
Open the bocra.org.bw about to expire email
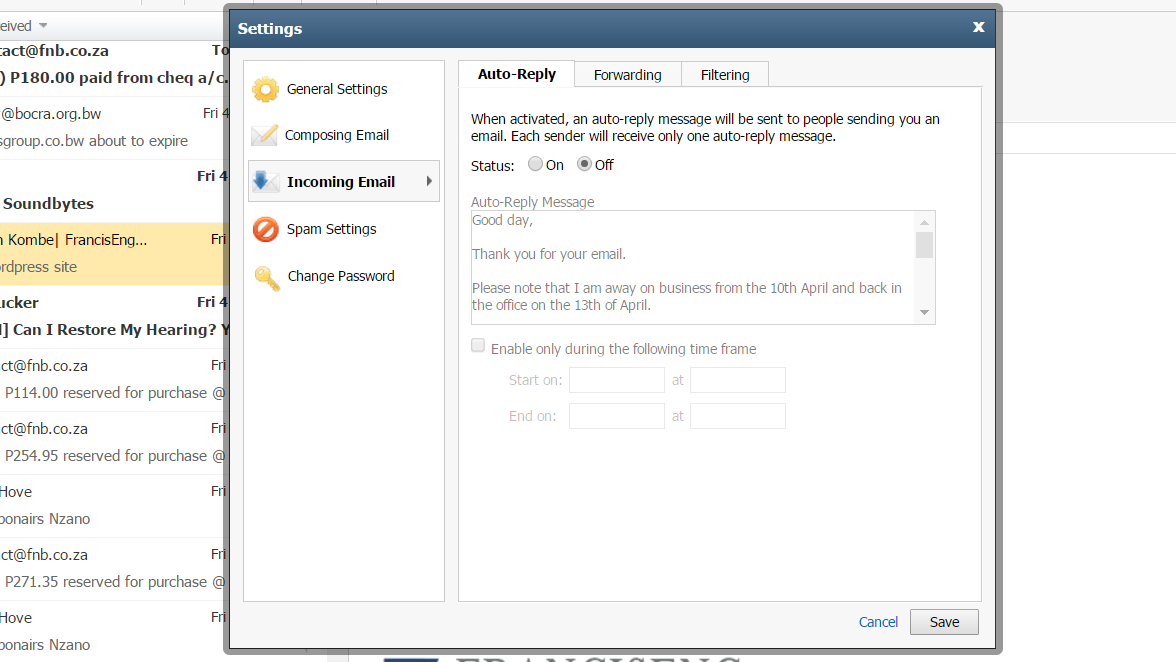point(112,127)
